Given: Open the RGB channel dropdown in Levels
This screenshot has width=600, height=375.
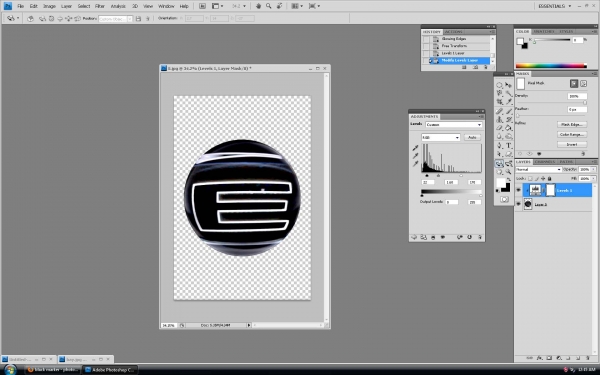Looking at the screenshot, I should [x=440, y=137].
